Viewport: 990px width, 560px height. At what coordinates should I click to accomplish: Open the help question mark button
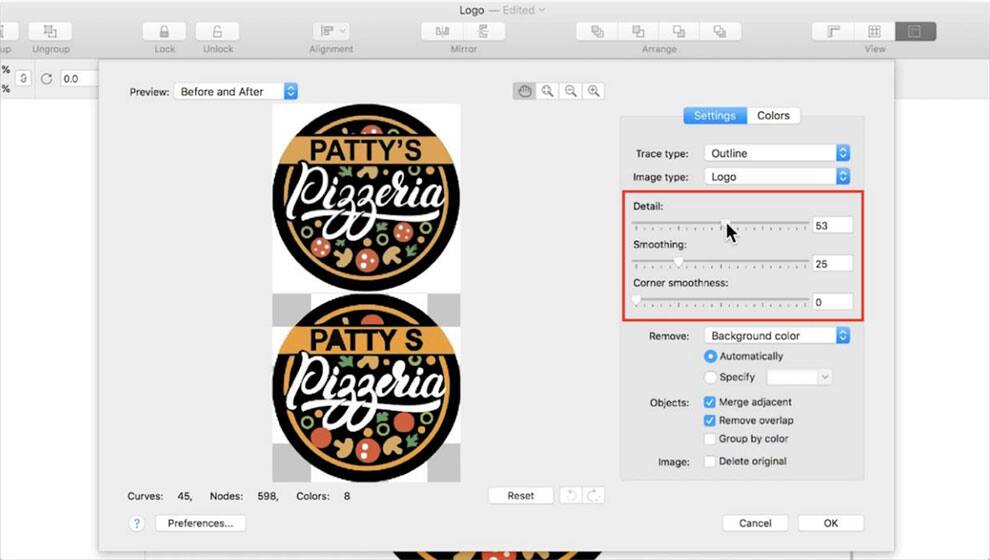click(137, 523)
